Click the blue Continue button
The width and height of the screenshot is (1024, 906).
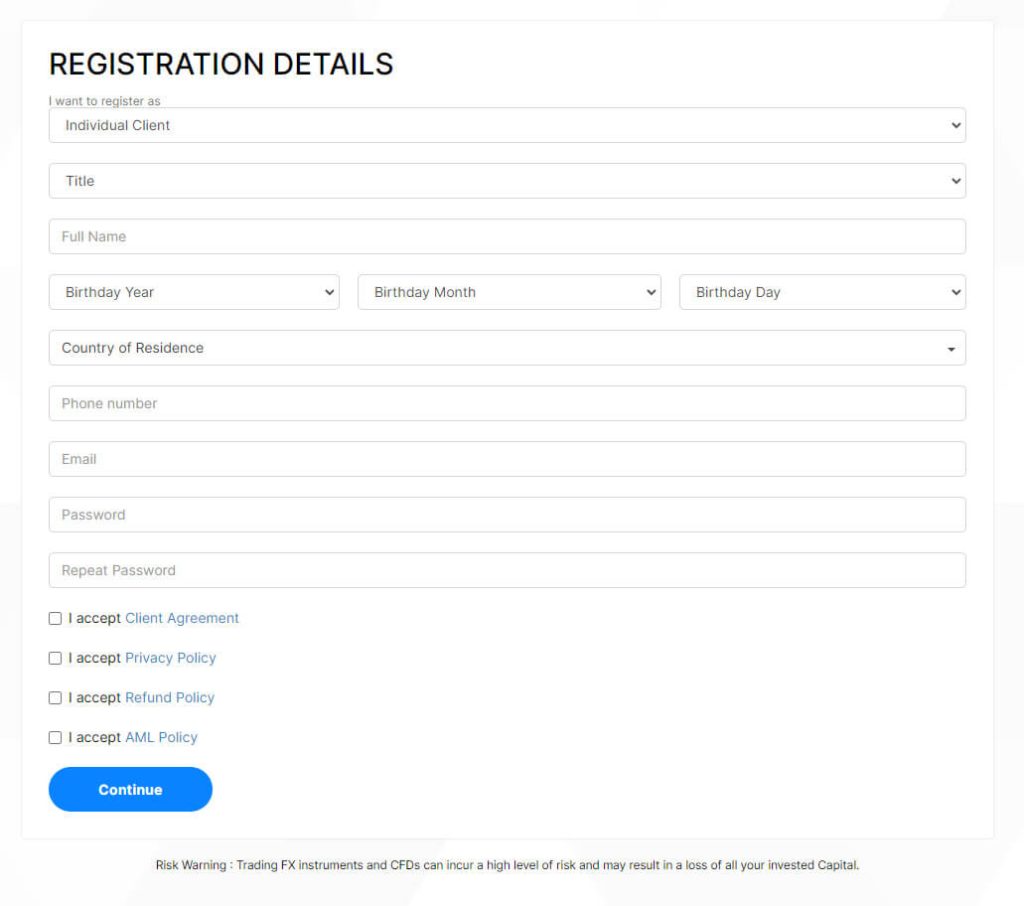[x=131, y=789]
